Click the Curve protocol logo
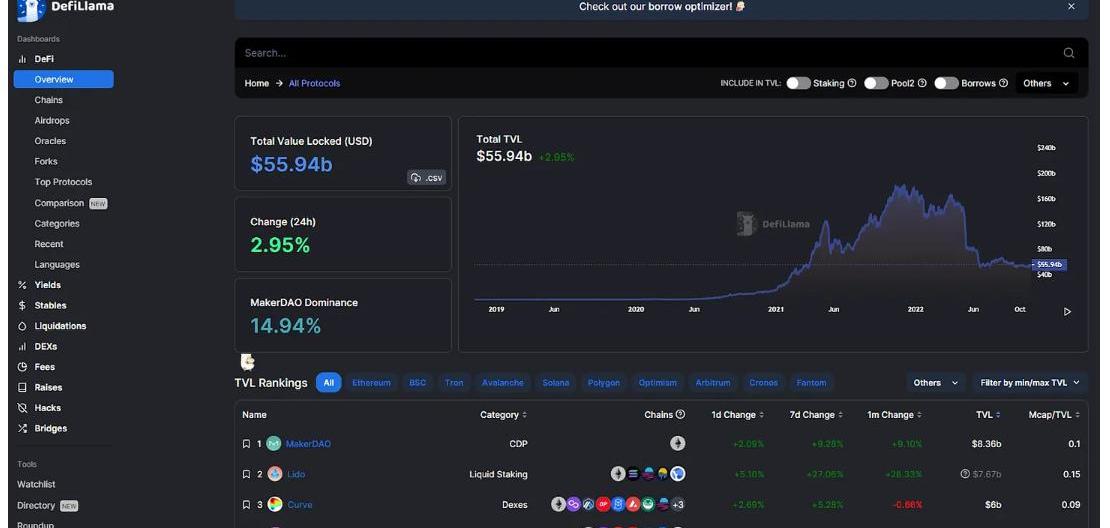Image resolution: width=1110 pixels, height=528 pixels. 274,505
